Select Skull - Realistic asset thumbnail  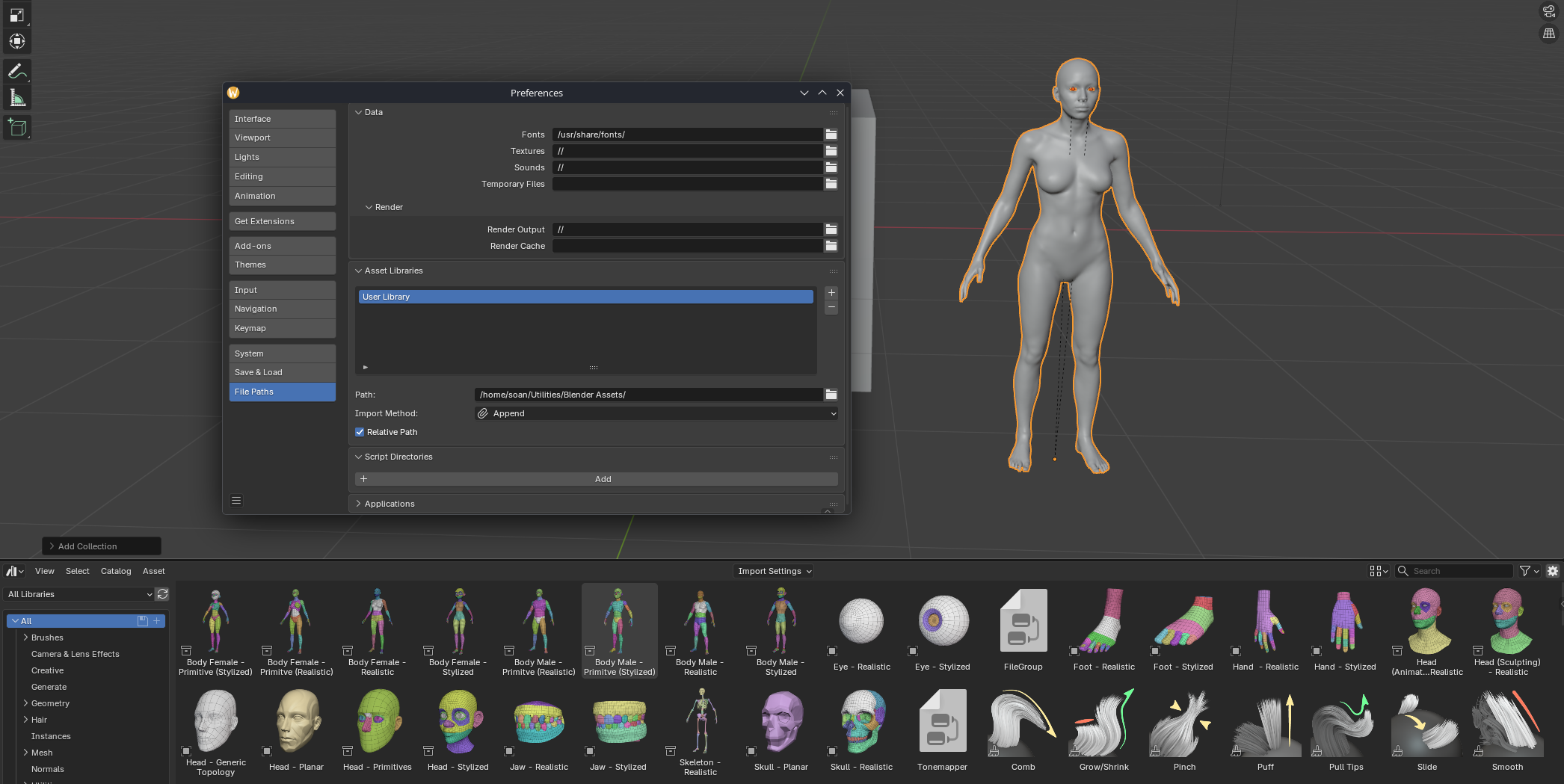[x=861, y=722]
